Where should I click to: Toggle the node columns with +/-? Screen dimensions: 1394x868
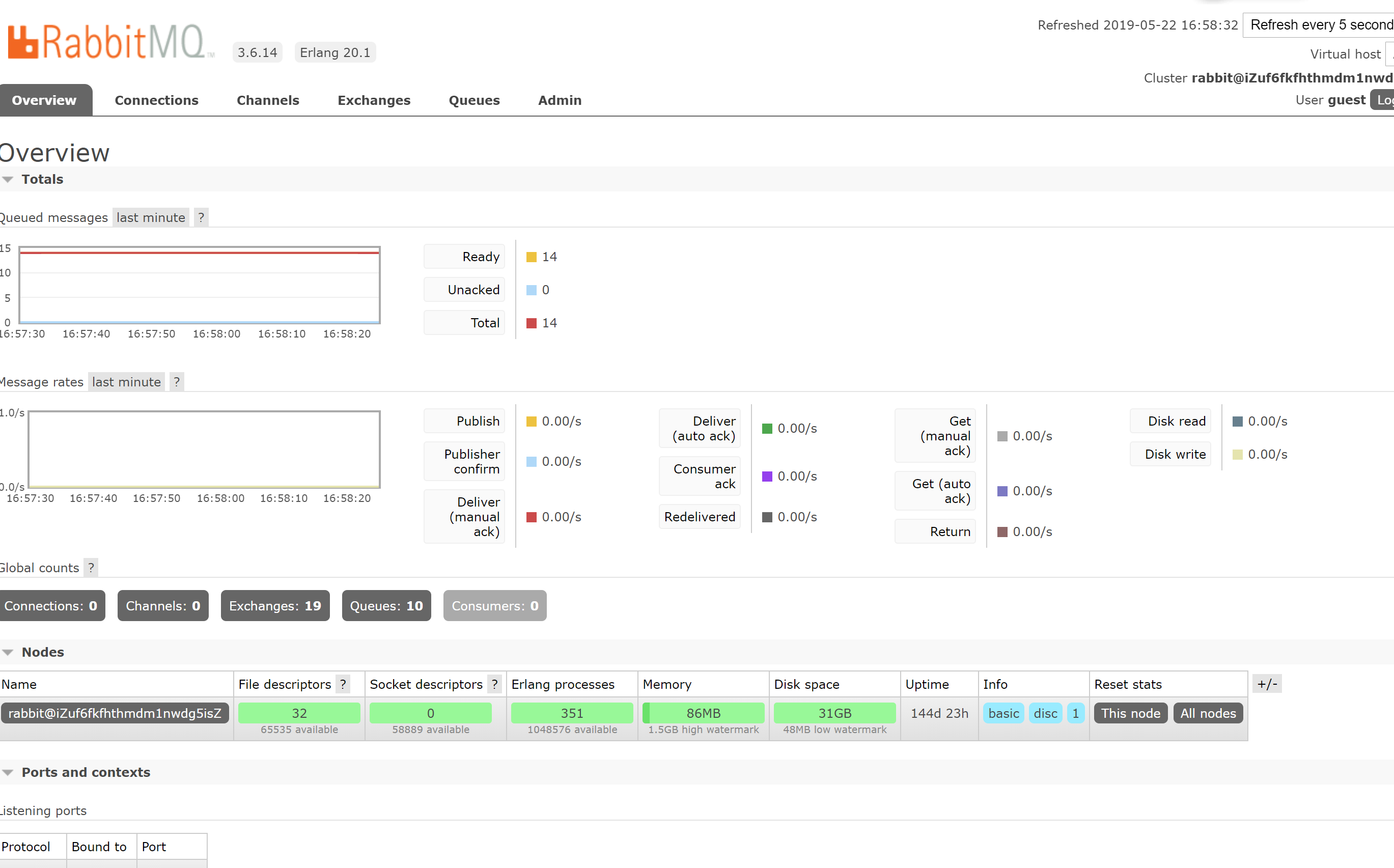click(x=1267, y=684)
